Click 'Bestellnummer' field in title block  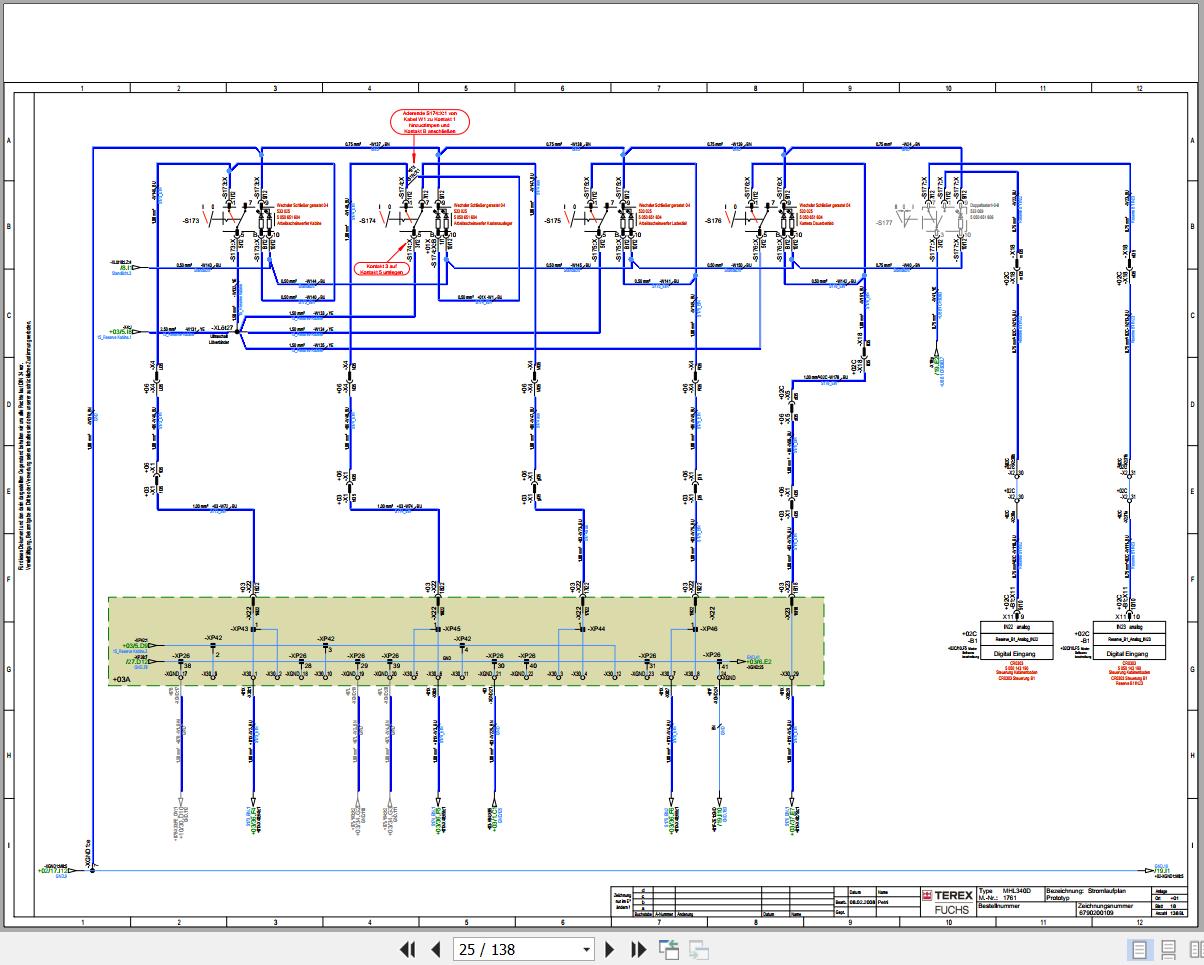click(x=1000, y=904)
